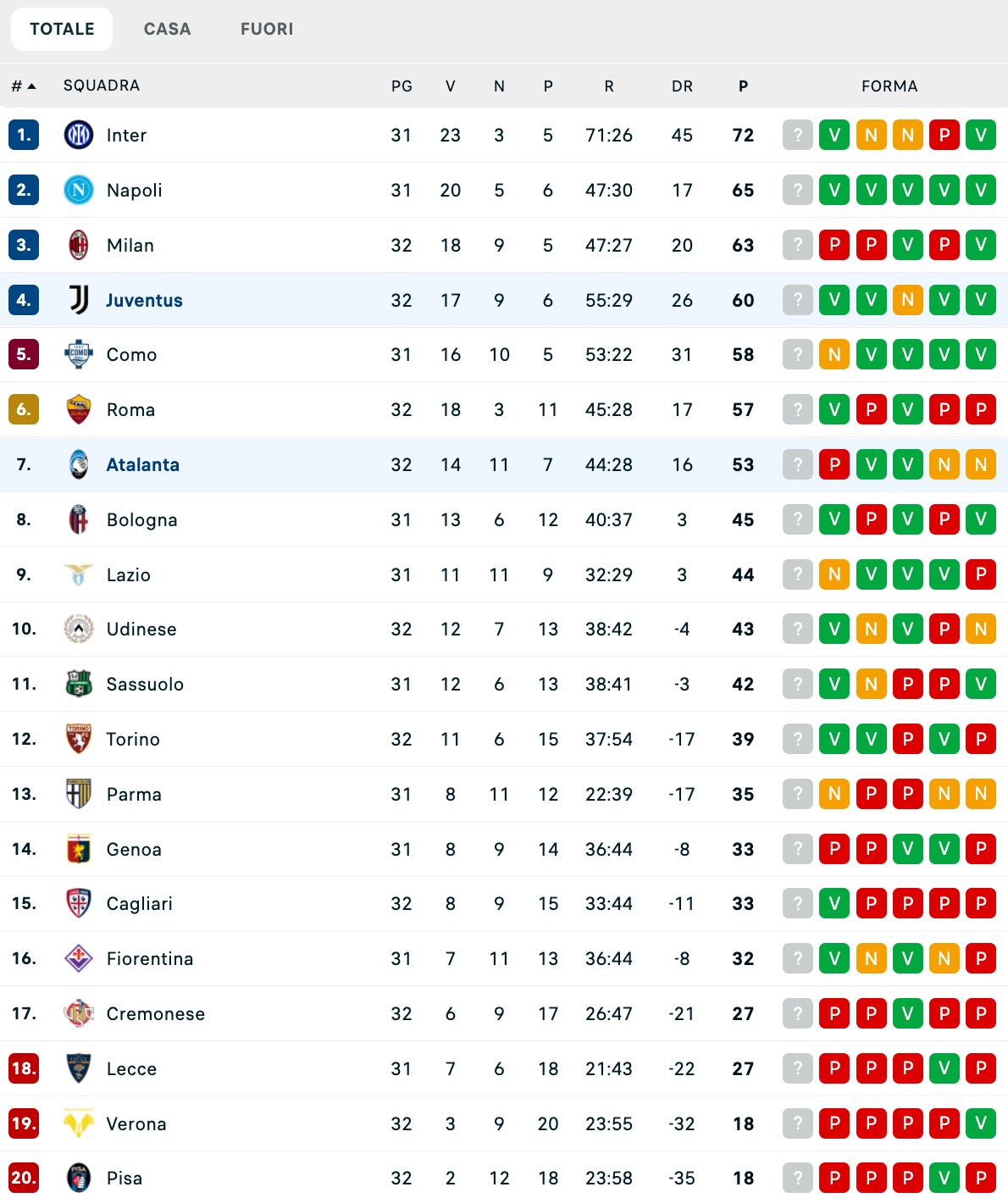Image resolution: width=1008 pixels, height=1198 pixels.
Task: Click the Lecce club crest icon
Action: [79, 1068]
